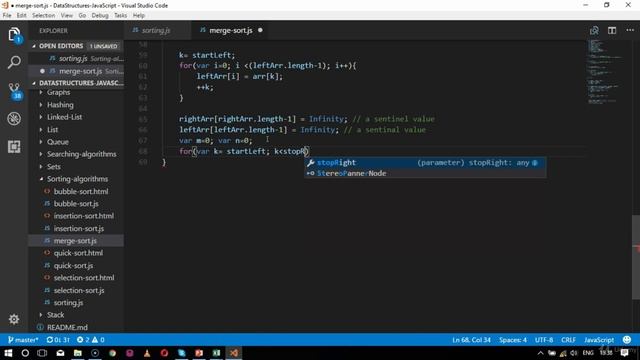The width and height of the screenshot is (640, 360).
Task: Expand the List folder
Action: click(52, 130)
